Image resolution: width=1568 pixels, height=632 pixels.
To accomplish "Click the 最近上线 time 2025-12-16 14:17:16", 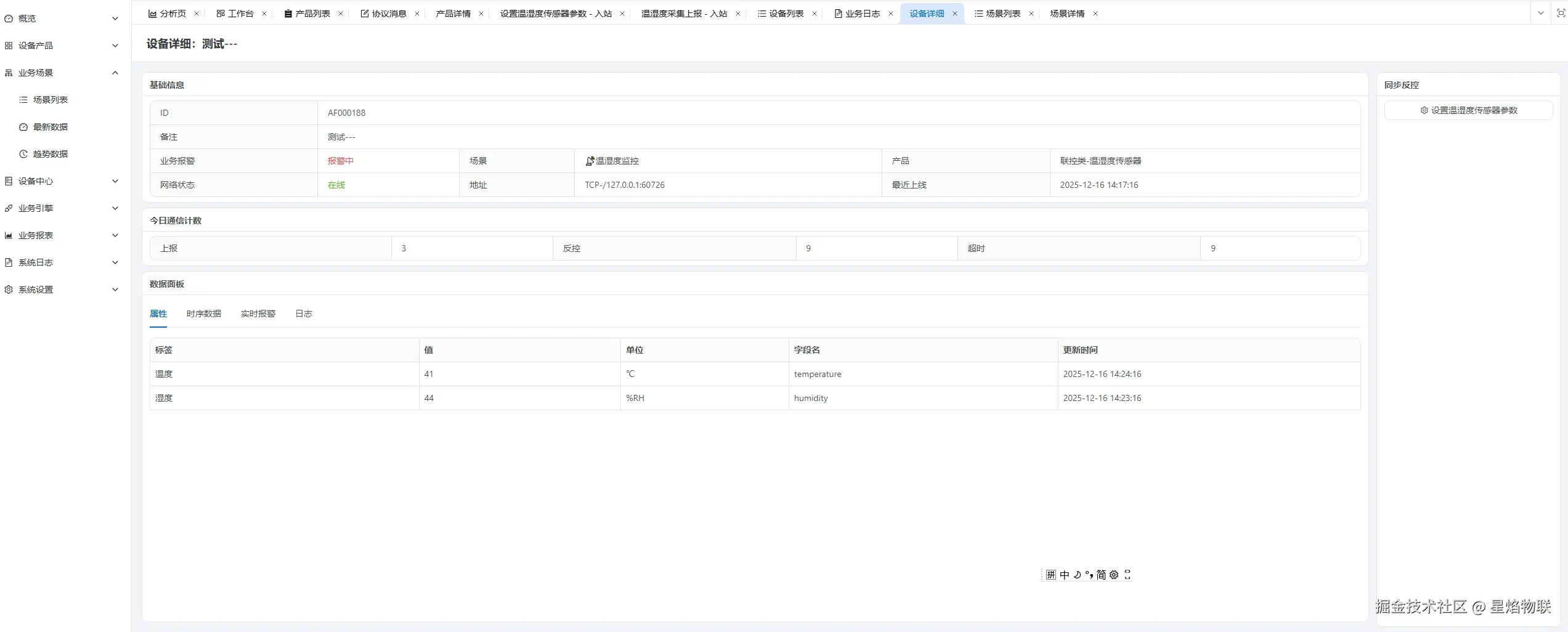I will (x=1099, y=185).
